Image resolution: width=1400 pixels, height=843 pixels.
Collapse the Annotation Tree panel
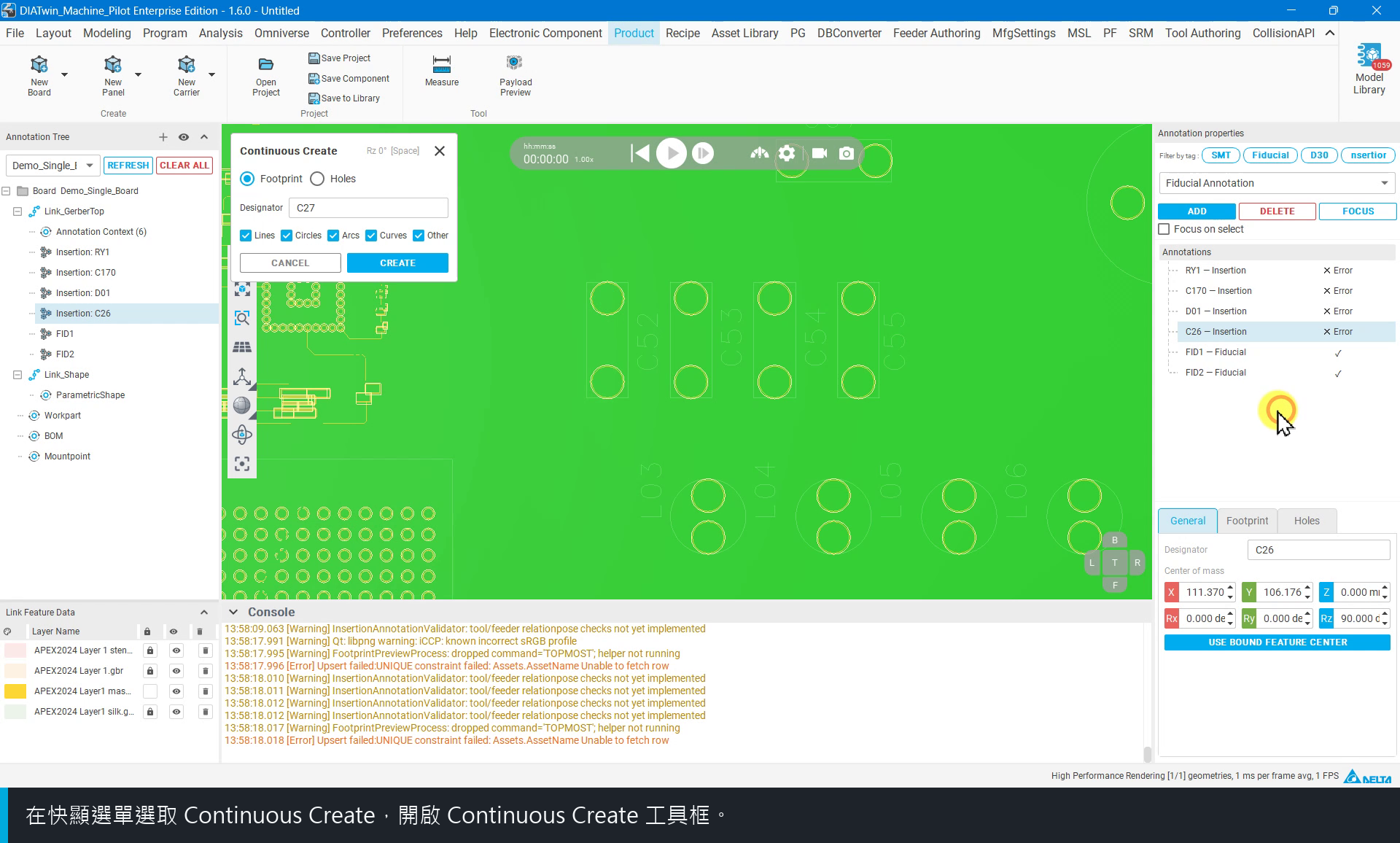(x=204, y=137)
